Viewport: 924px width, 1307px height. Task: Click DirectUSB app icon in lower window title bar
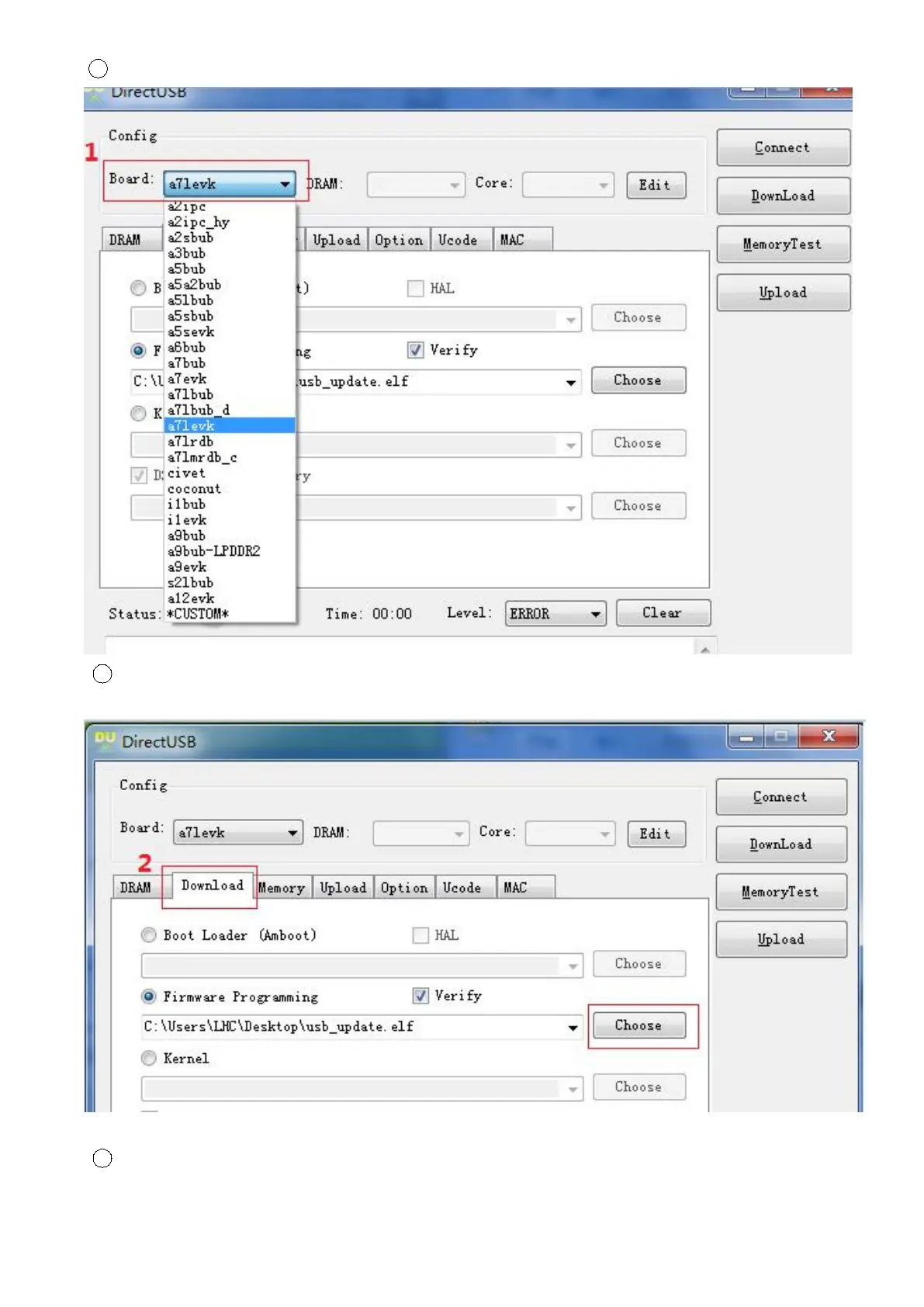click(x=105, y=740)
